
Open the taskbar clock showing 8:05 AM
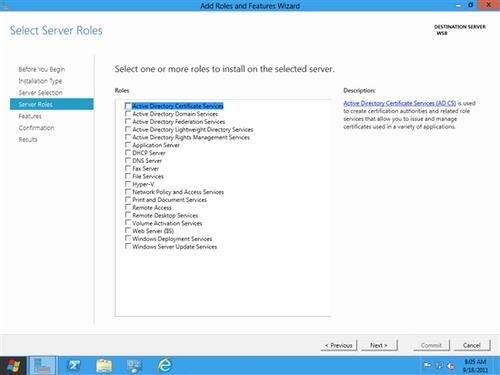[476, 366]
